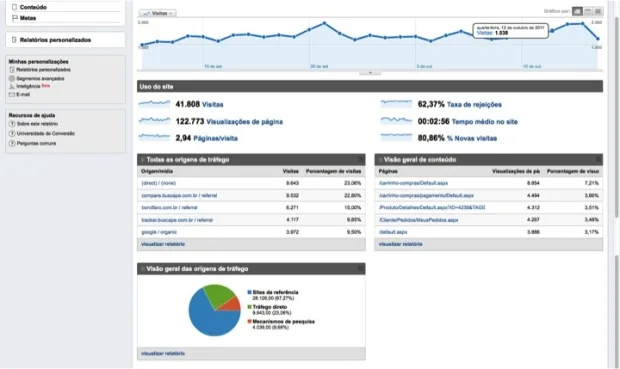Screen dimensions: 620x369
Task: Open the Taxa de rejeições link
Action: click(x=474, y=105)
